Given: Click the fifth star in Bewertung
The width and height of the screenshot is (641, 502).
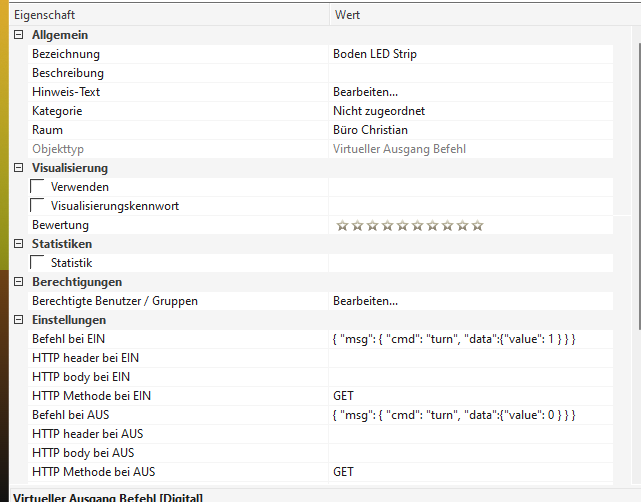Looking at the screenshot, I should (x=403, y=225).
